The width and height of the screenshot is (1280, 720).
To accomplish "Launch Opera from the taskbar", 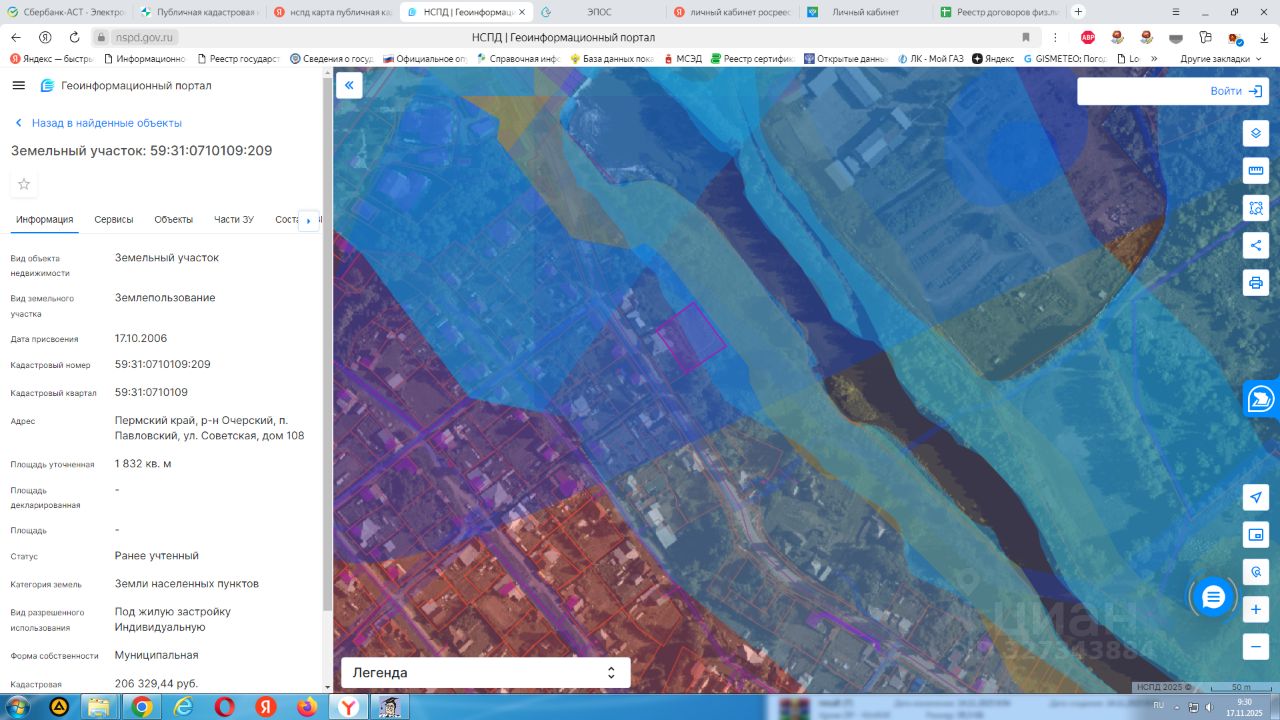I will click(224, 707).
